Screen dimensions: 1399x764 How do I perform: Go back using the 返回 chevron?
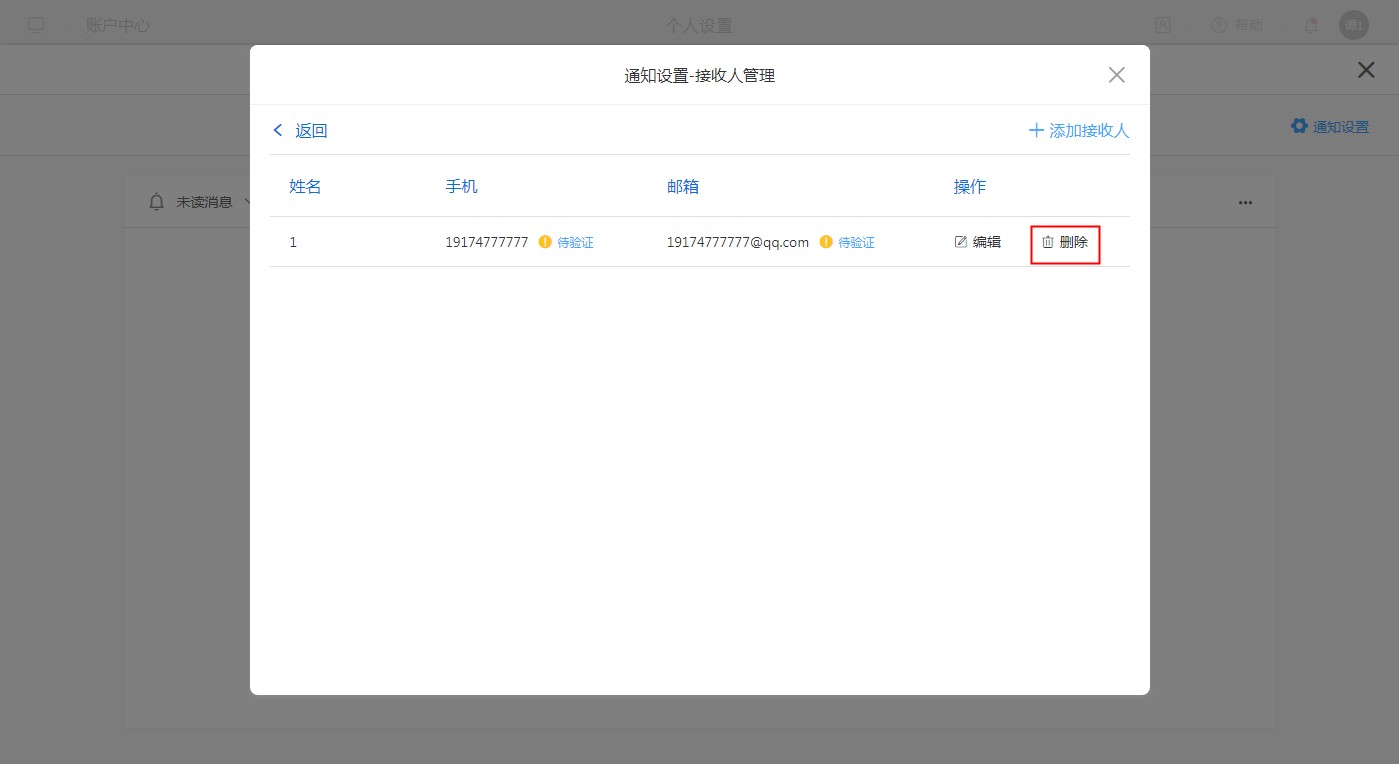pos(278,131)
